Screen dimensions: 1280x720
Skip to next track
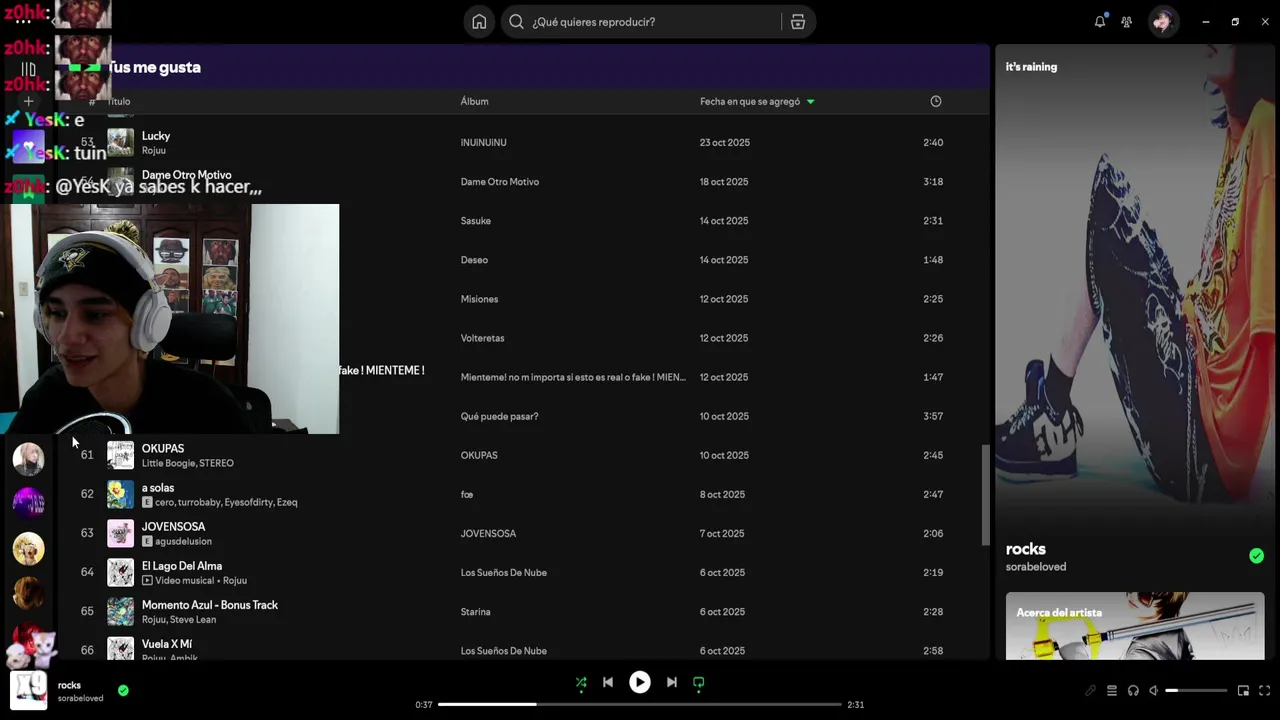[672, 683]
